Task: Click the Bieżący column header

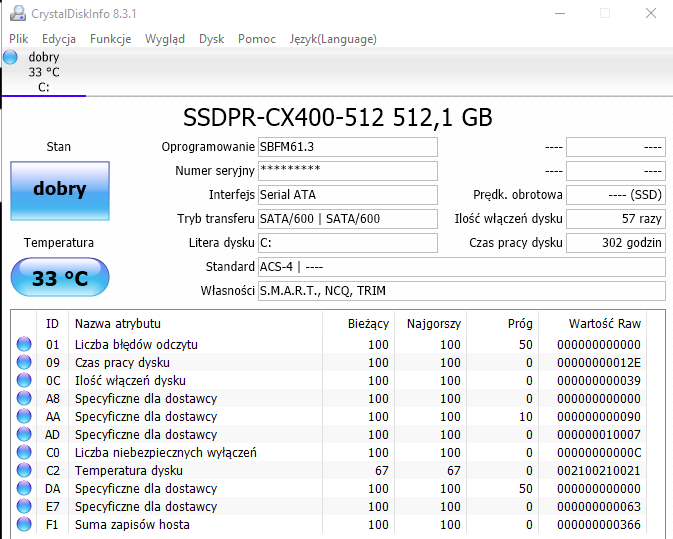Action: click(358, 324)
